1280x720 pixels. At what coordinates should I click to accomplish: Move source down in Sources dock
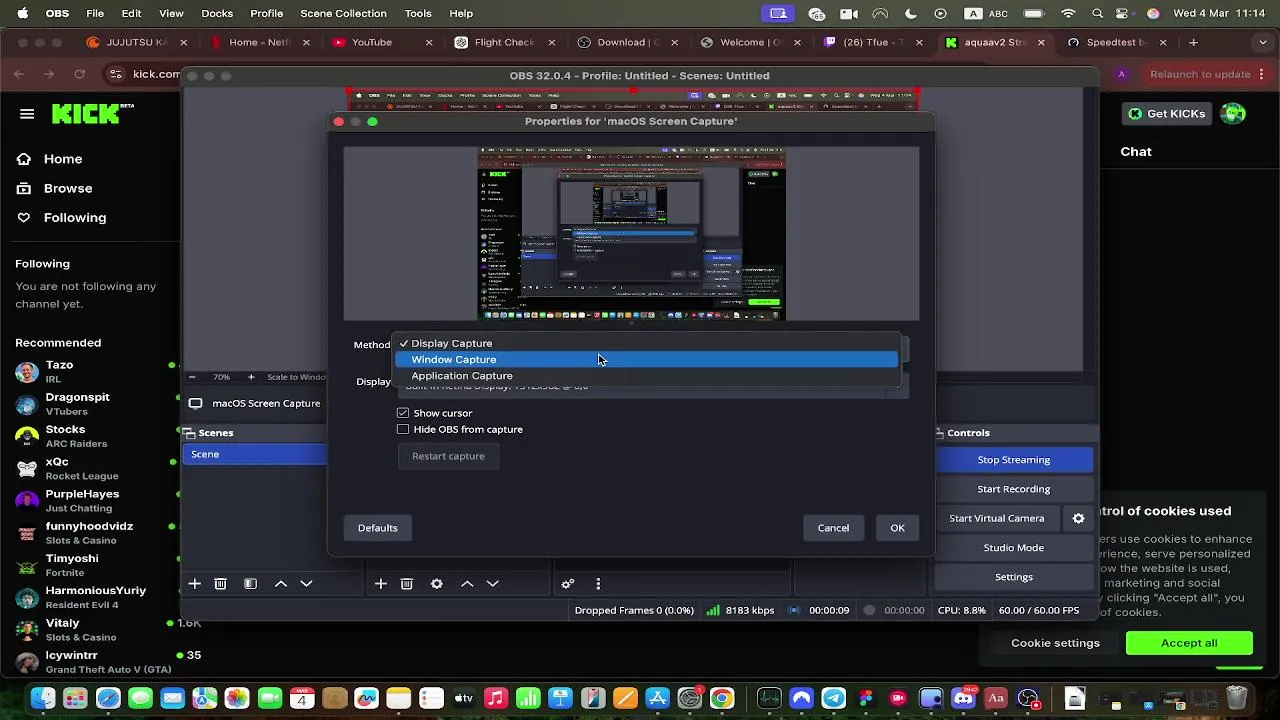coord(493,584)
